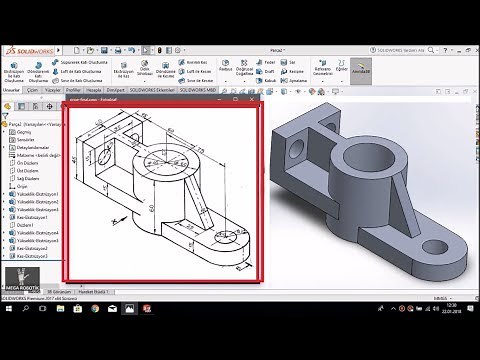Select Döndürerek Katı Oluşturma tool
The width and height of the screenshot is (480, 360).
[x=38, y=72]
